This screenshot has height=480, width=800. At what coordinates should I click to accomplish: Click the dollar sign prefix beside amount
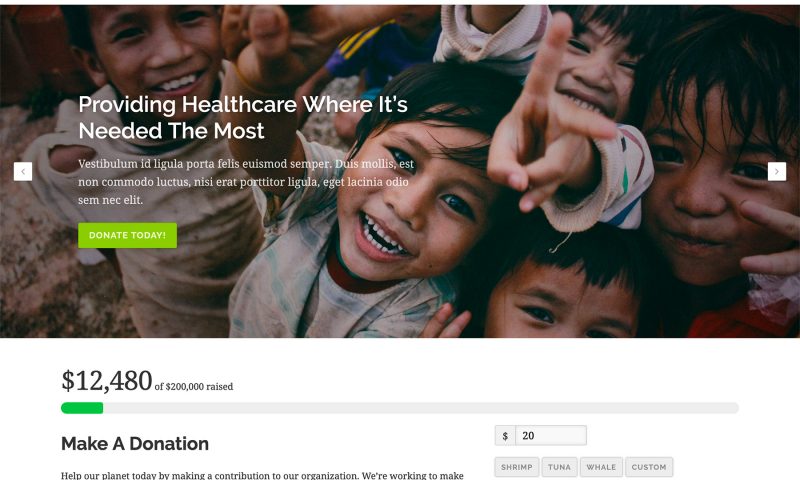[x=505, y=436]
